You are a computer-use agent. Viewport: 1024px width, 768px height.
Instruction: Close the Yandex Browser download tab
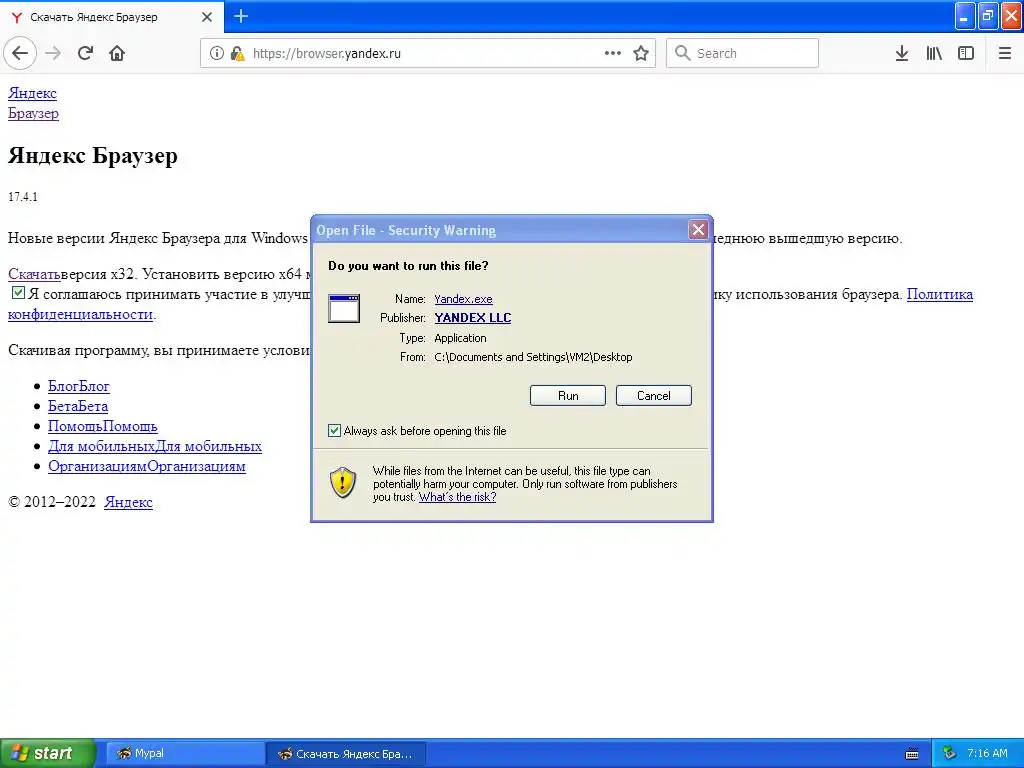point(206,17)
